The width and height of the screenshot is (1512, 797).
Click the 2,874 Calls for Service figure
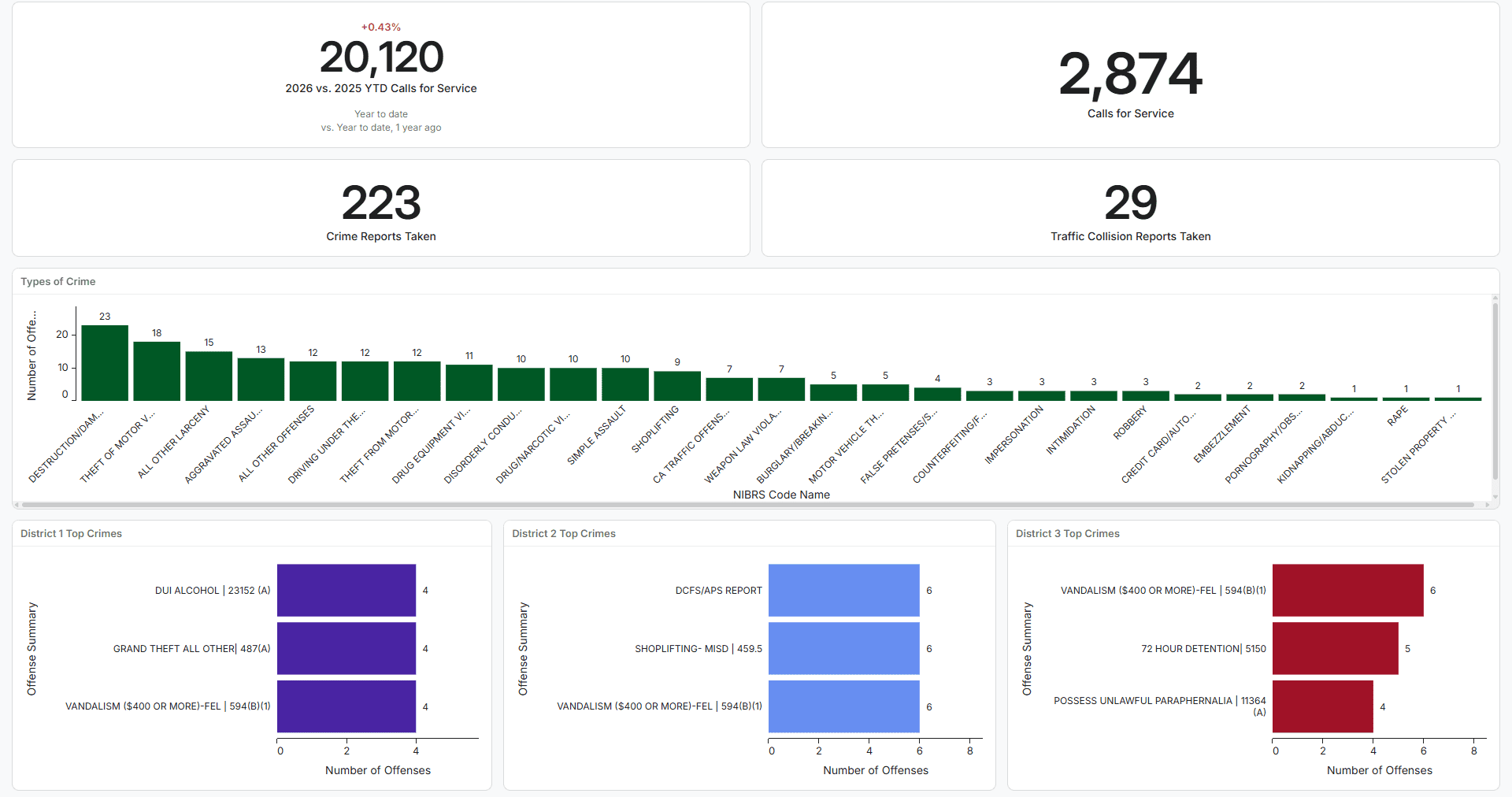click(1130, 75)
